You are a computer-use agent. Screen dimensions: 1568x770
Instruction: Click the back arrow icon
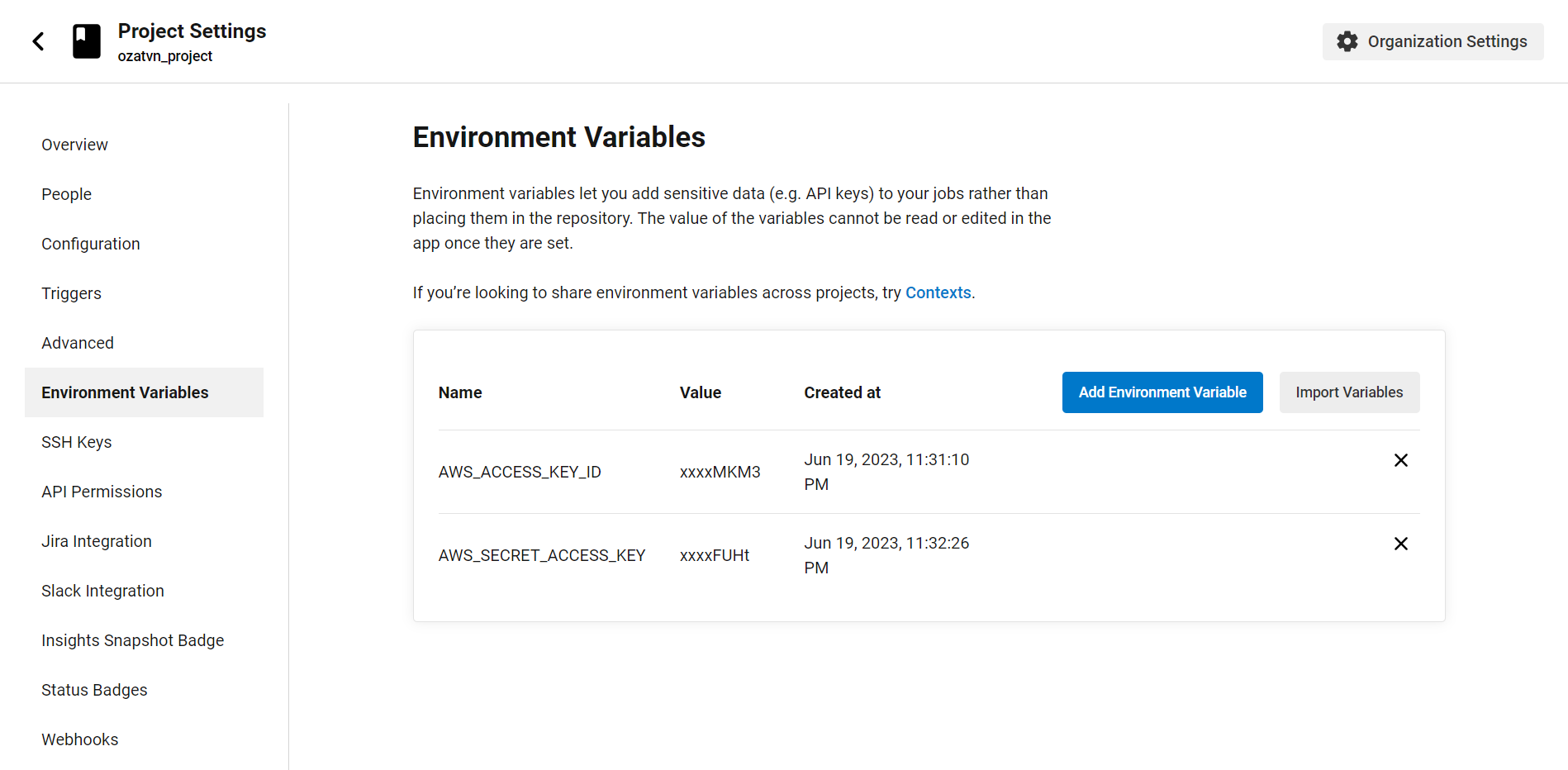38,41
